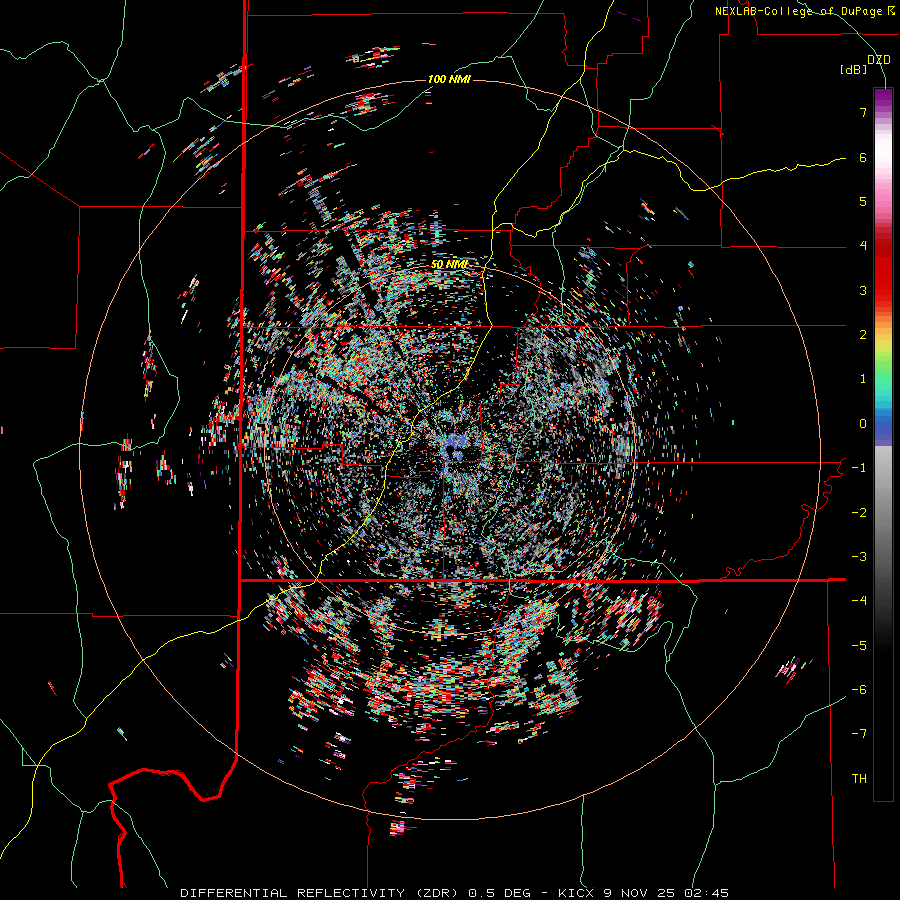Click the DZD legend title
This screenshot has width=900, height=900.
(878, 60)
